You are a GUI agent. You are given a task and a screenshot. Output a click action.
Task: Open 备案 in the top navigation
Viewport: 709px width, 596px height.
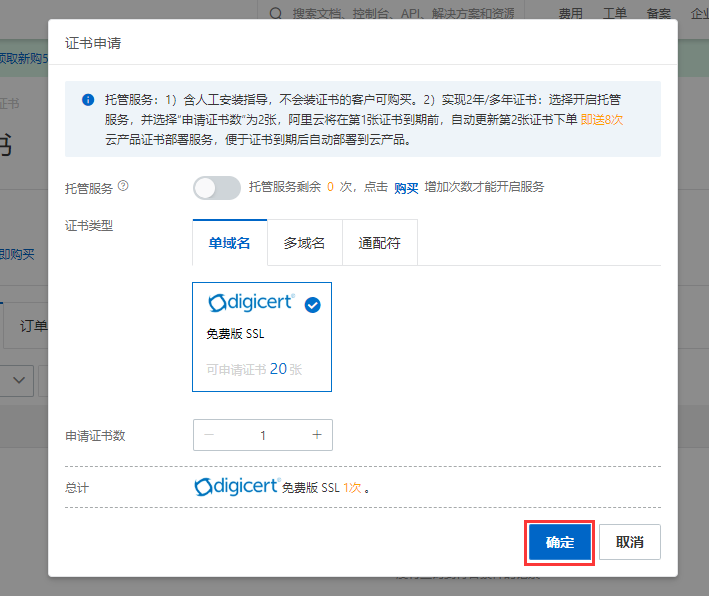(659, 13)
